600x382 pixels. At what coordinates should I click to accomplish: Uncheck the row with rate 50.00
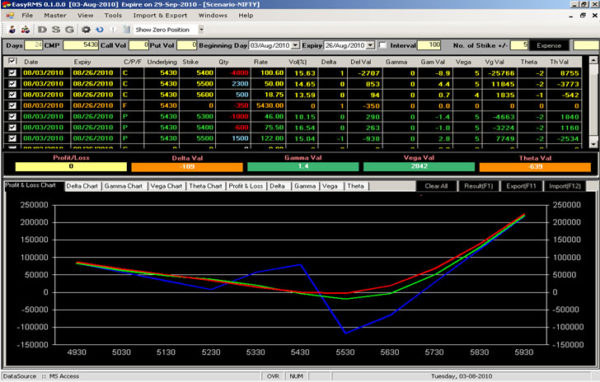[x=12, y=83]
